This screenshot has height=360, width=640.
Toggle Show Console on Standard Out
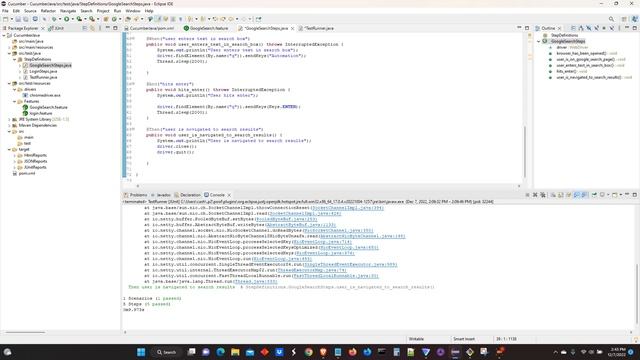[576, 195]
